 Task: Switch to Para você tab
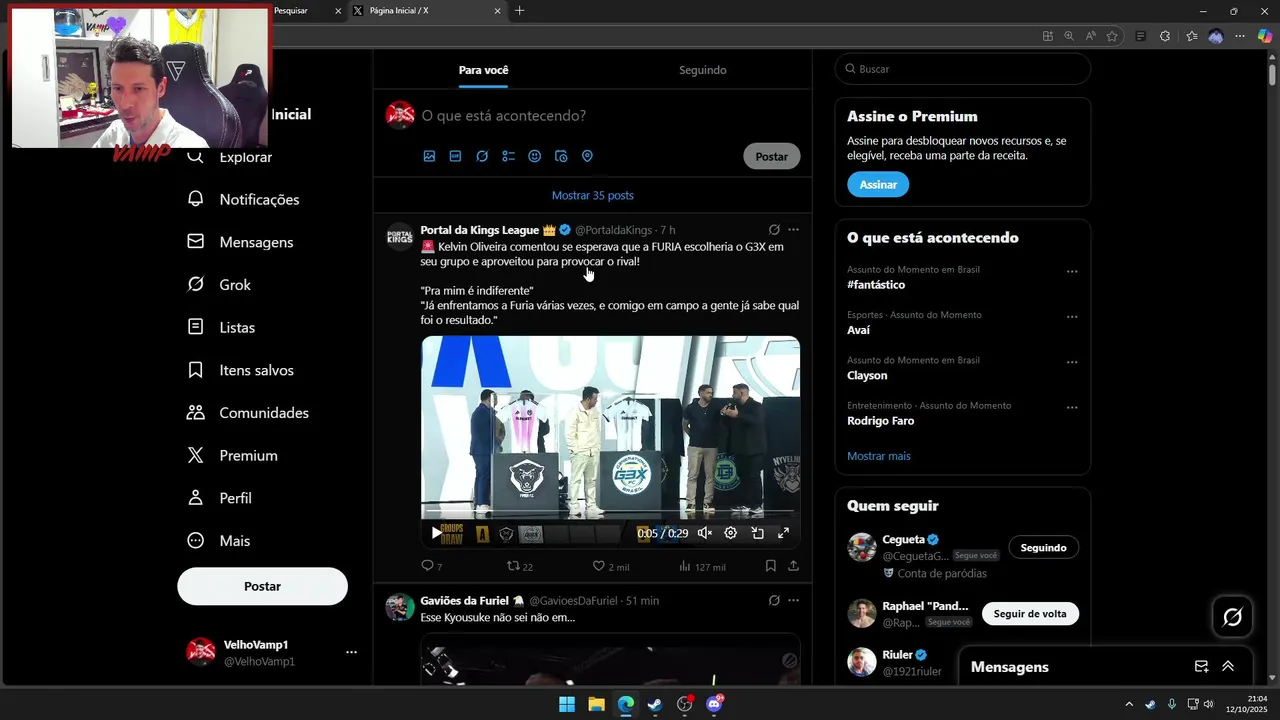(483, 70)
